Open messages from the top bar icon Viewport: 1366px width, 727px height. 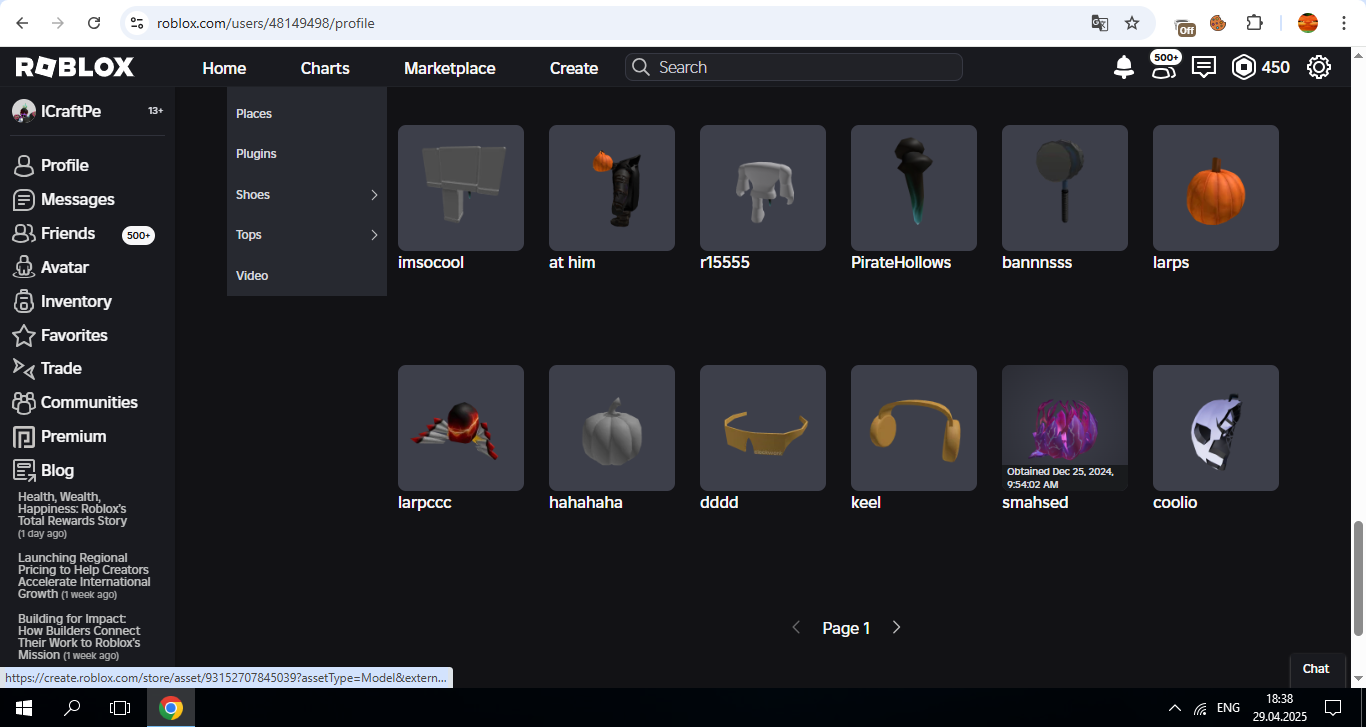1203,67
